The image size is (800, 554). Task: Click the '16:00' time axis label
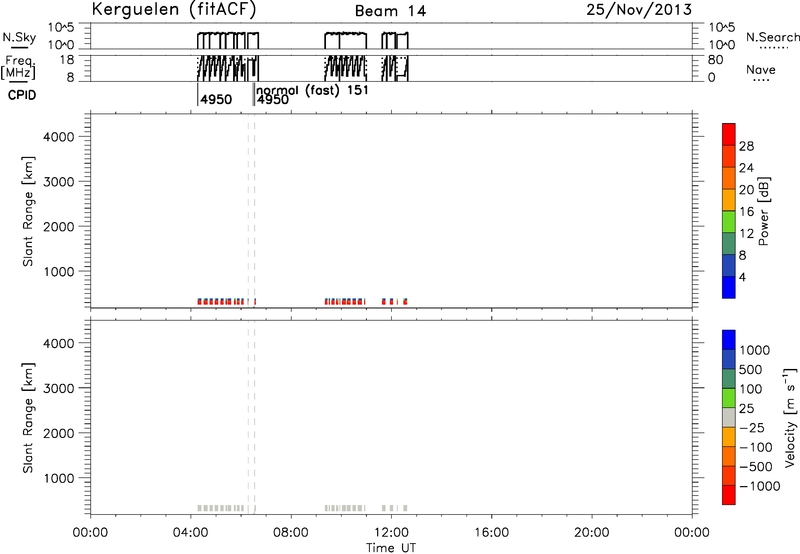click(x=491, y=533)
